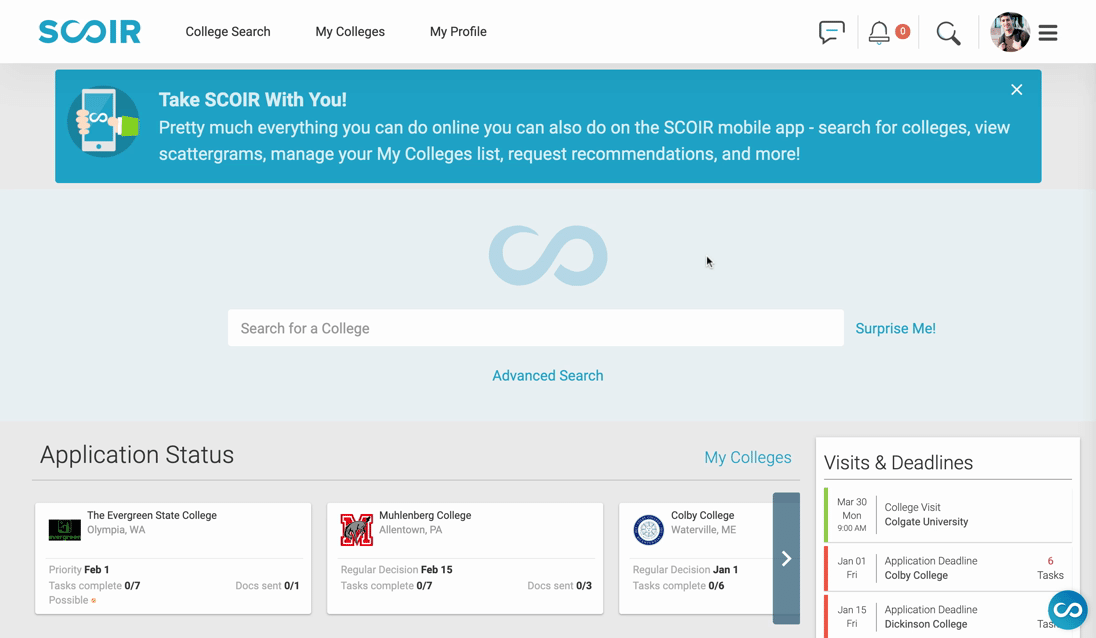Click the user profile photo

[x=1010, y=32]
